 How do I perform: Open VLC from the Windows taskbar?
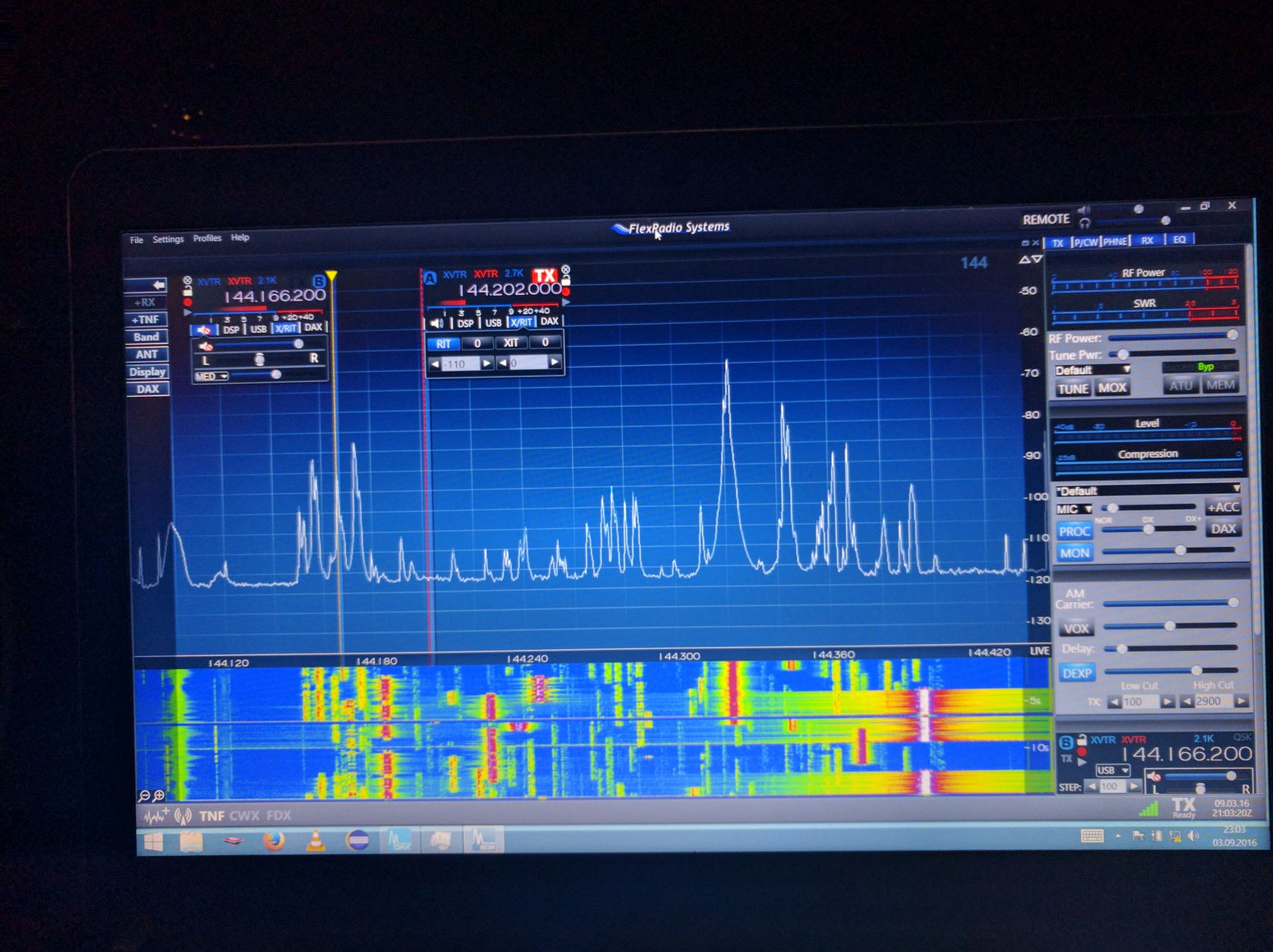tap(315, 840)
